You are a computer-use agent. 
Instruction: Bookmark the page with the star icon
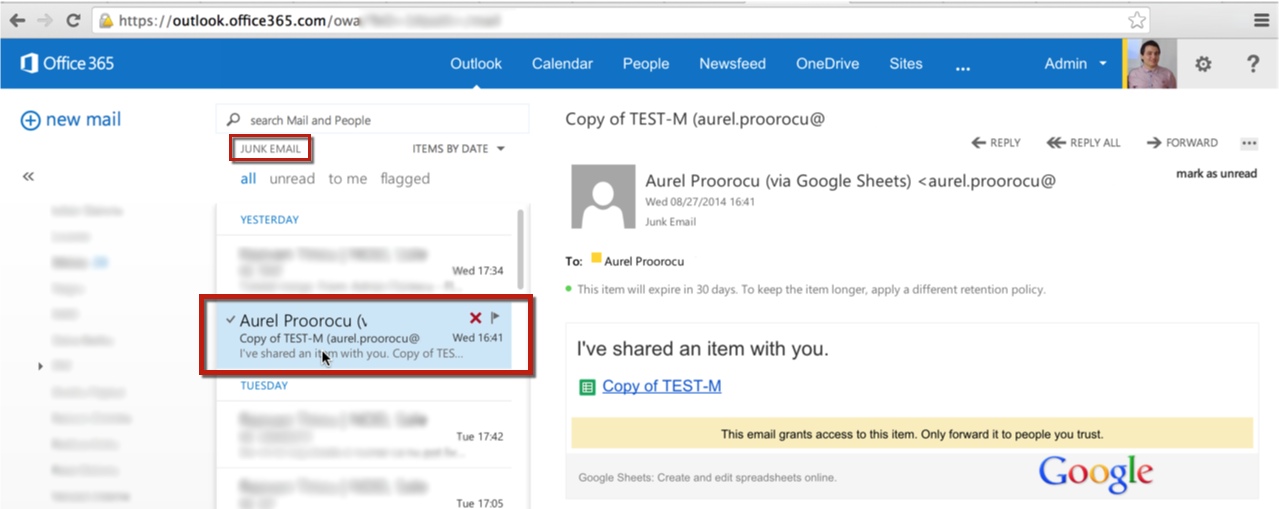click(1137, 20)
